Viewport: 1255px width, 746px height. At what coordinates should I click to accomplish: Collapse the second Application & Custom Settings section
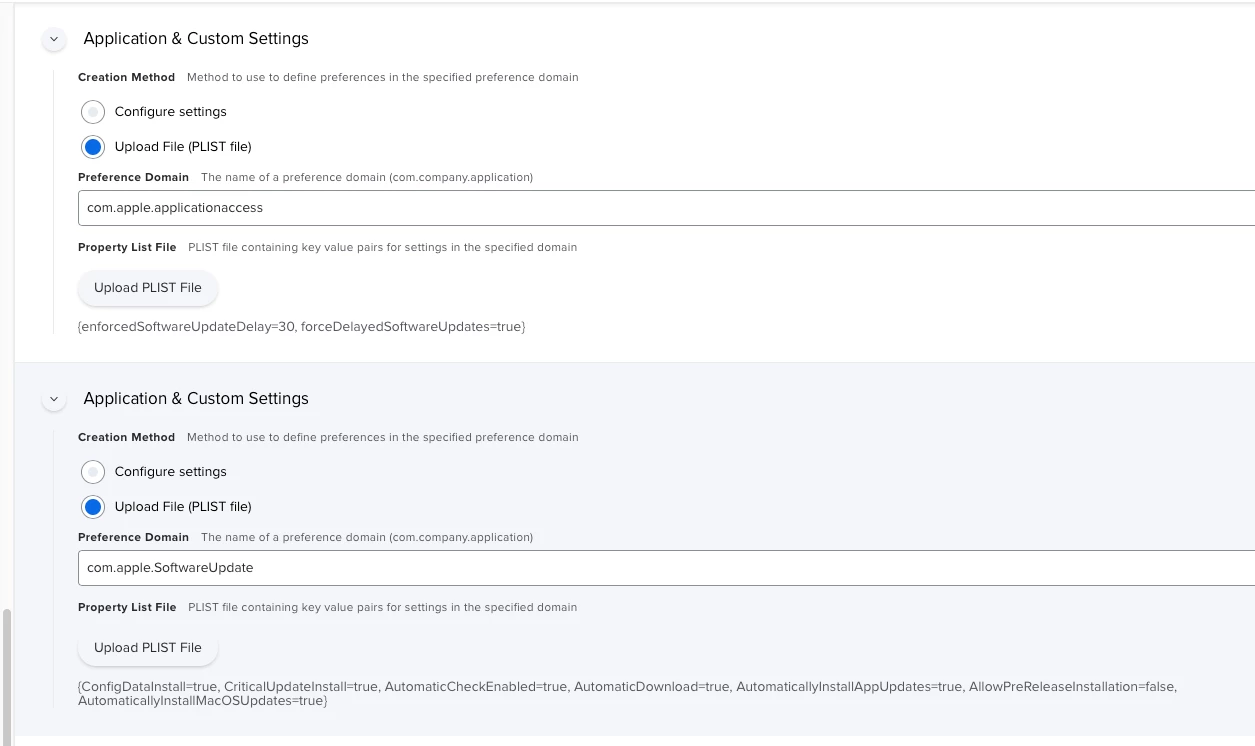(54, 399)
